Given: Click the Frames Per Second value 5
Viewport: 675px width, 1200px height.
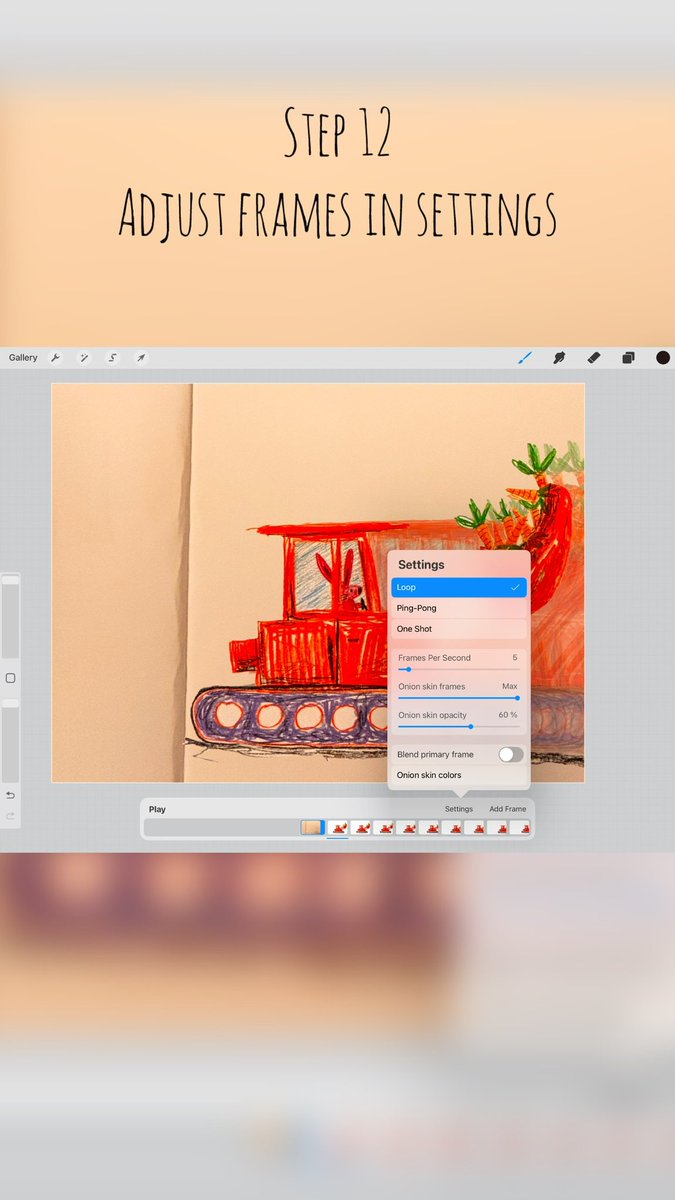Looking at the screenshot, I should tap(515, 658).
